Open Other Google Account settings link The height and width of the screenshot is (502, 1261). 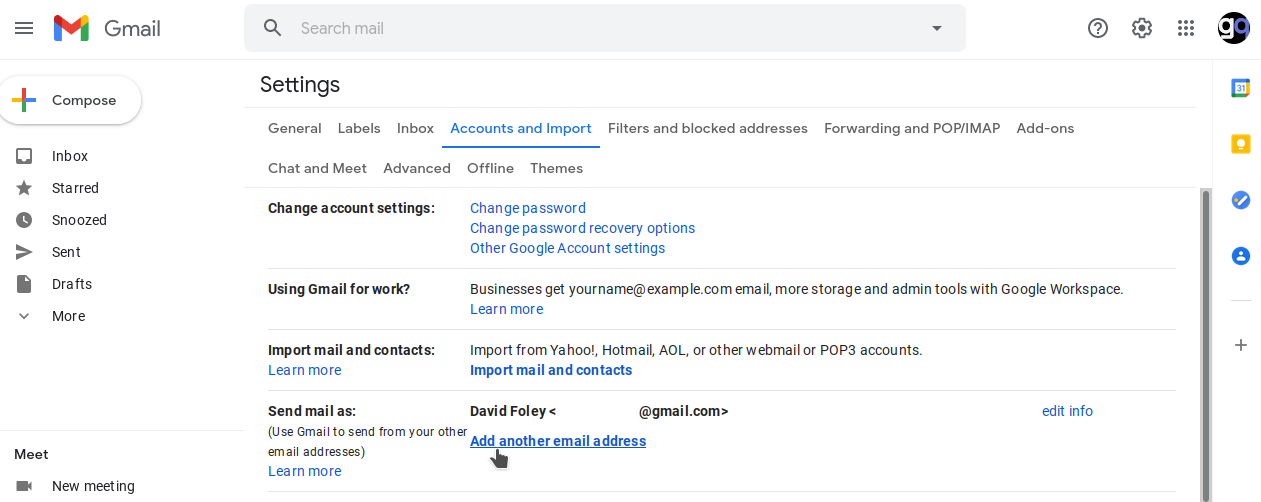tap(567, 248)
